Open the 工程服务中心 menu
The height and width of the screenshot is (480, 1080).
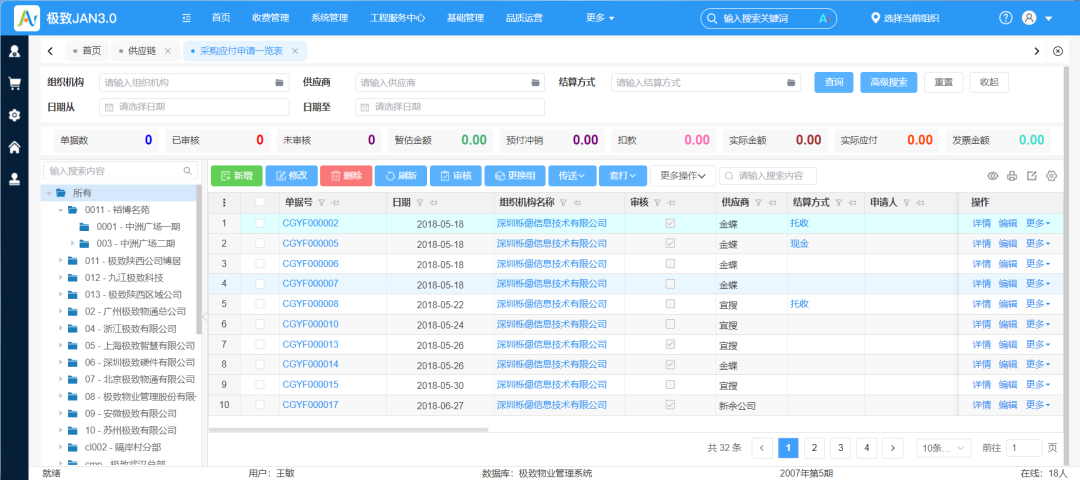tap(397, 19)
